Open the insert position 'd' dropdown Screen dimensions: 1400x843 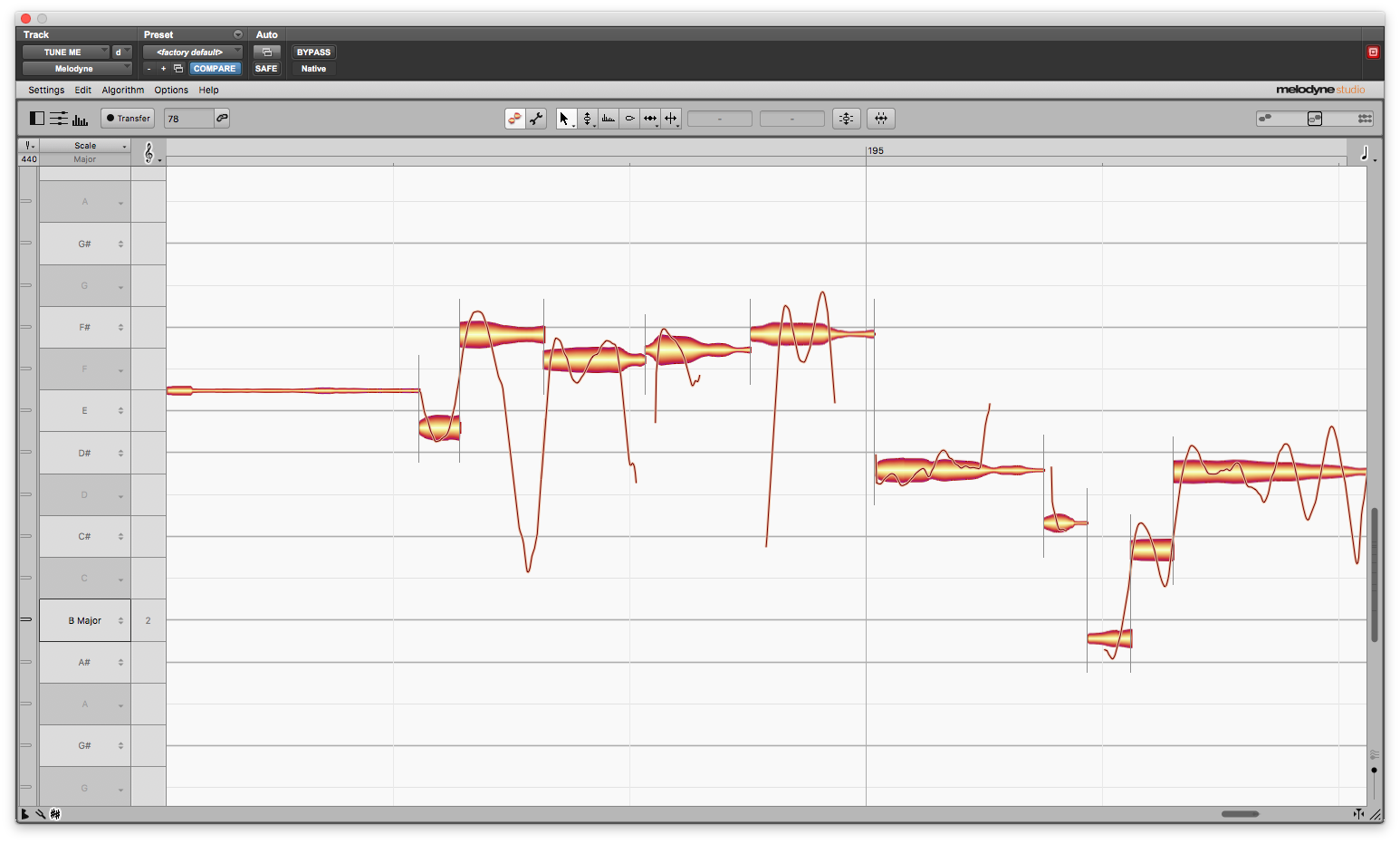tap(122, 53)
